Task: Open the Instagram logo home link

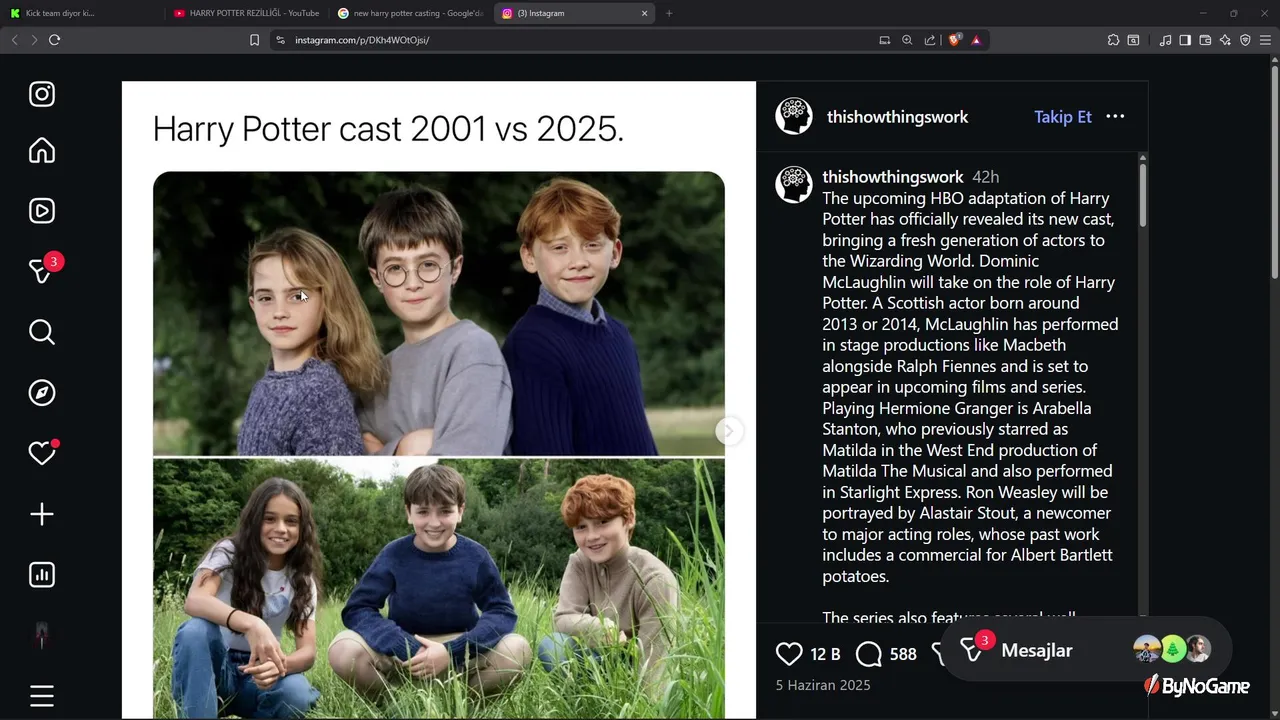Action: [x=42, y=94]
